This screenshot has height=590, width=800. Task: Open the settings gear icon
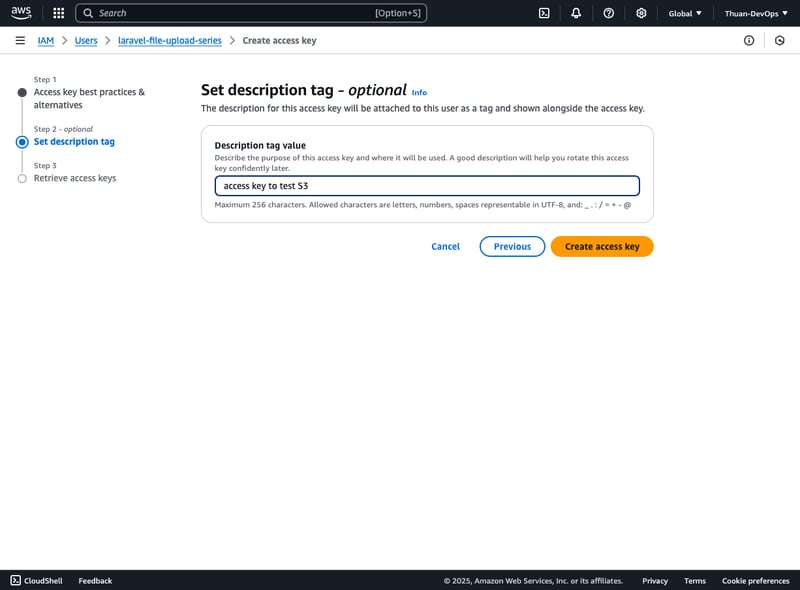tap(641, 13)
